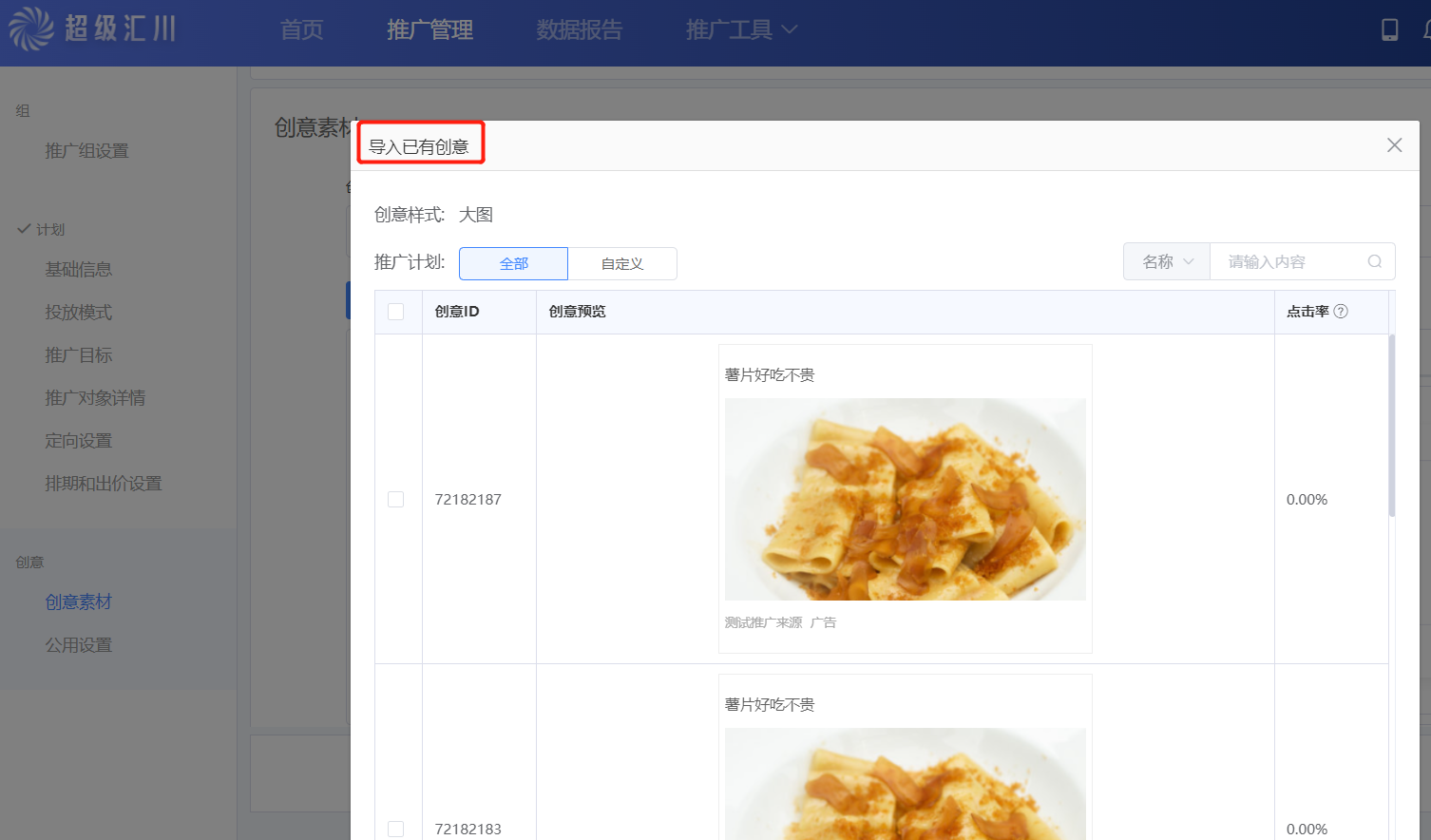Click the first 薯片好吃不贵 creative title
Viewport: 1431px width, 840px height.
(770, 375)
